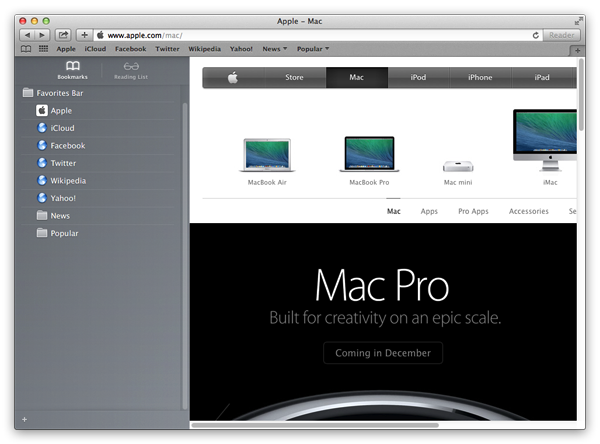The image size is (600, 444).
Task: Open the Wikipedia link in the favorites bar
Action: (x=204, y=49)
